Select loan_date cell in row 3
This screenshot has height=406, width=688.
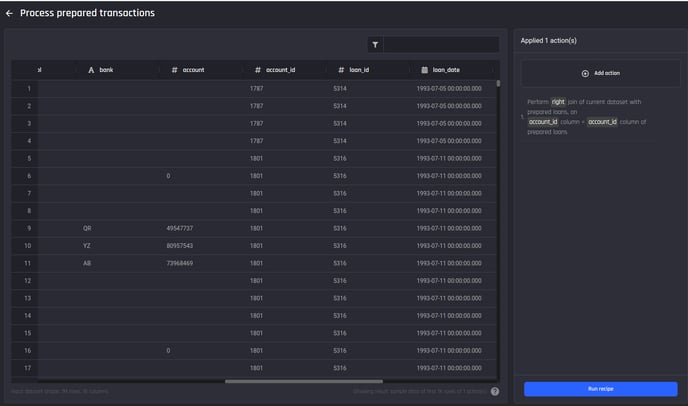[x=449, y=124]
